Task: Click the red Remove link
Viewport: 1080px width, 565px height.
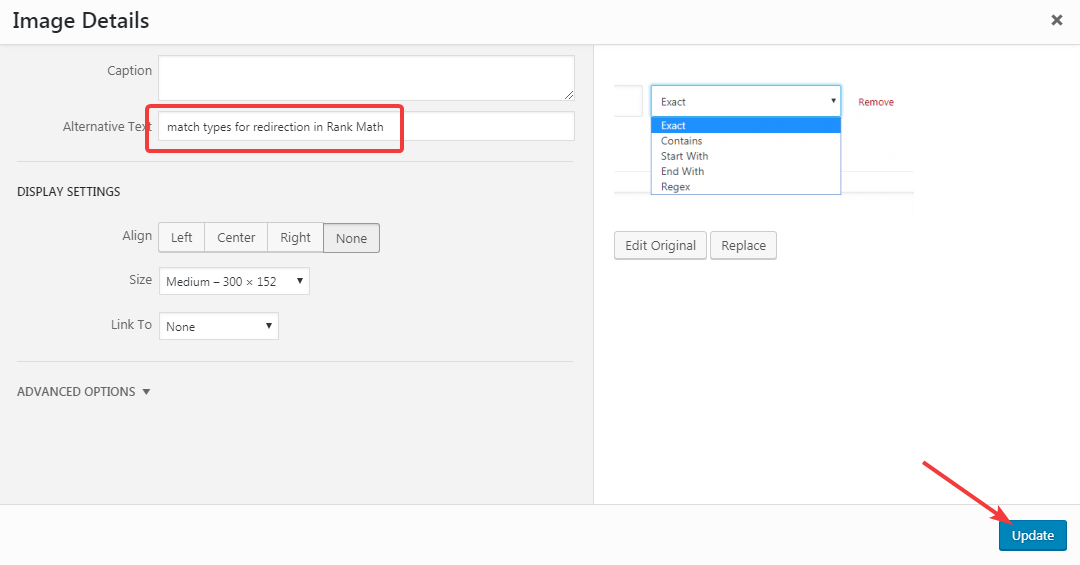Action: (x=876, y=102)
